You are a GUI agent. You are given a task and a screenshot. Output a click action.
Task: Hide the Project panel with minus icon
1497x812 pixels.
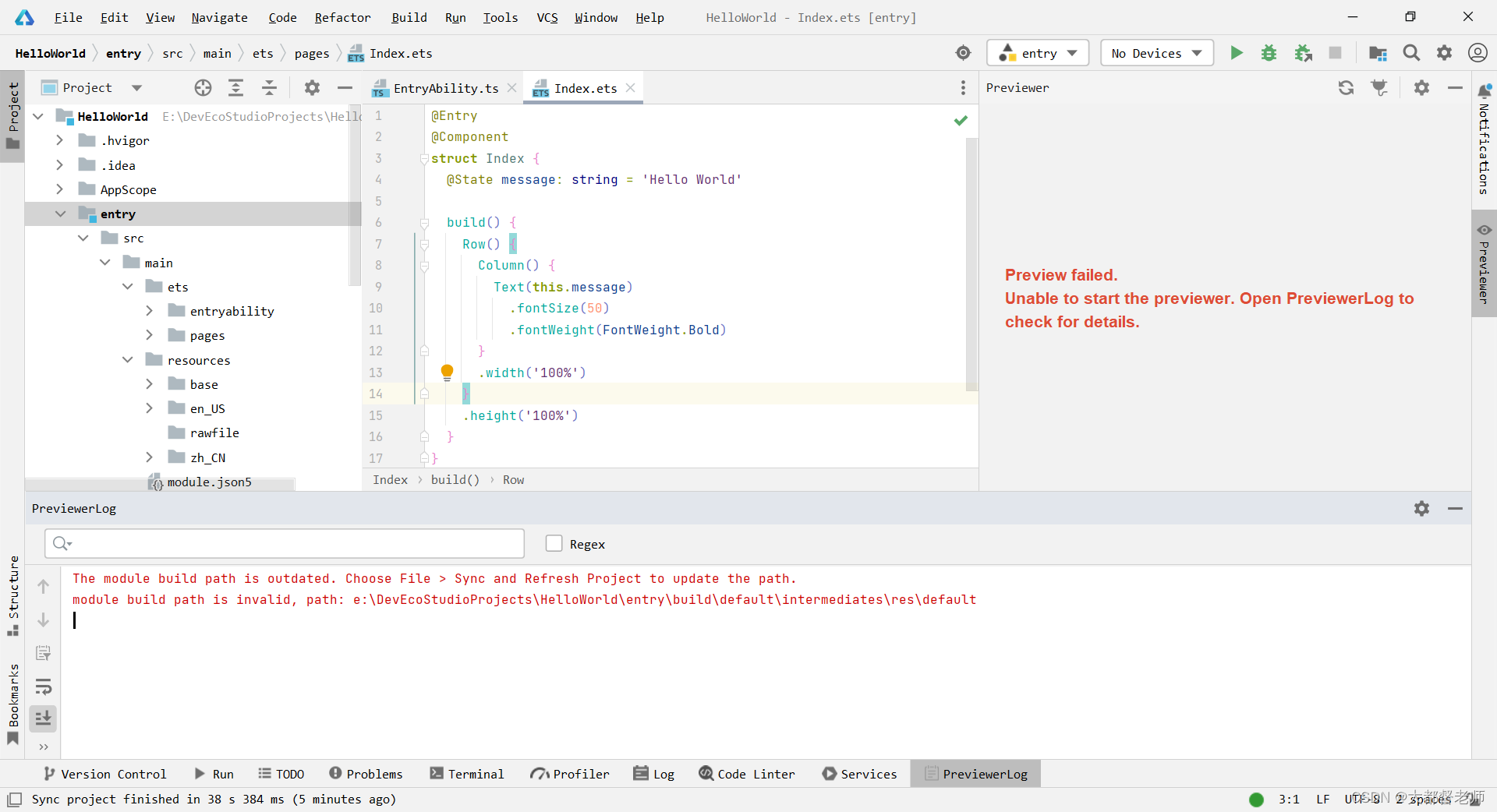(x=345, y=88)
